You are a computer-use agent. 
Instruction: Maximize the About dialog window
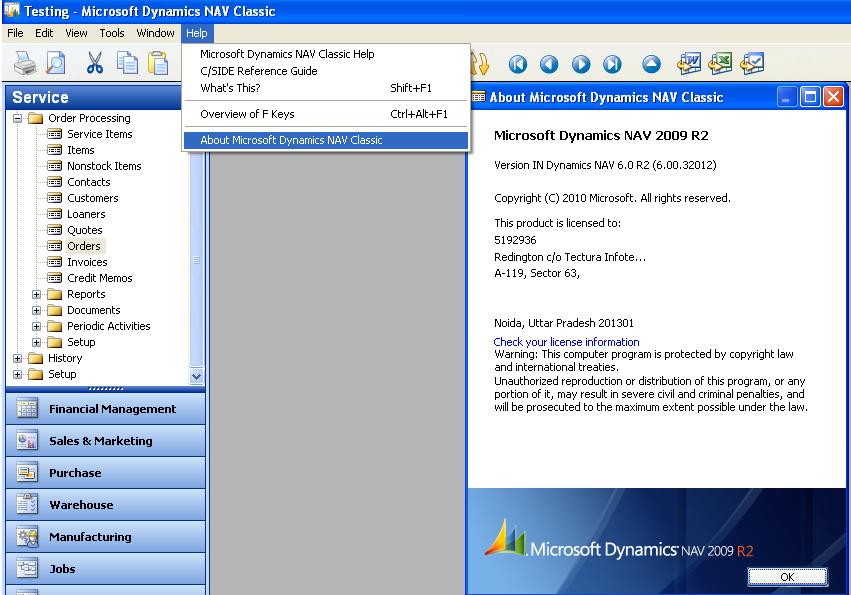pos(810,97)
